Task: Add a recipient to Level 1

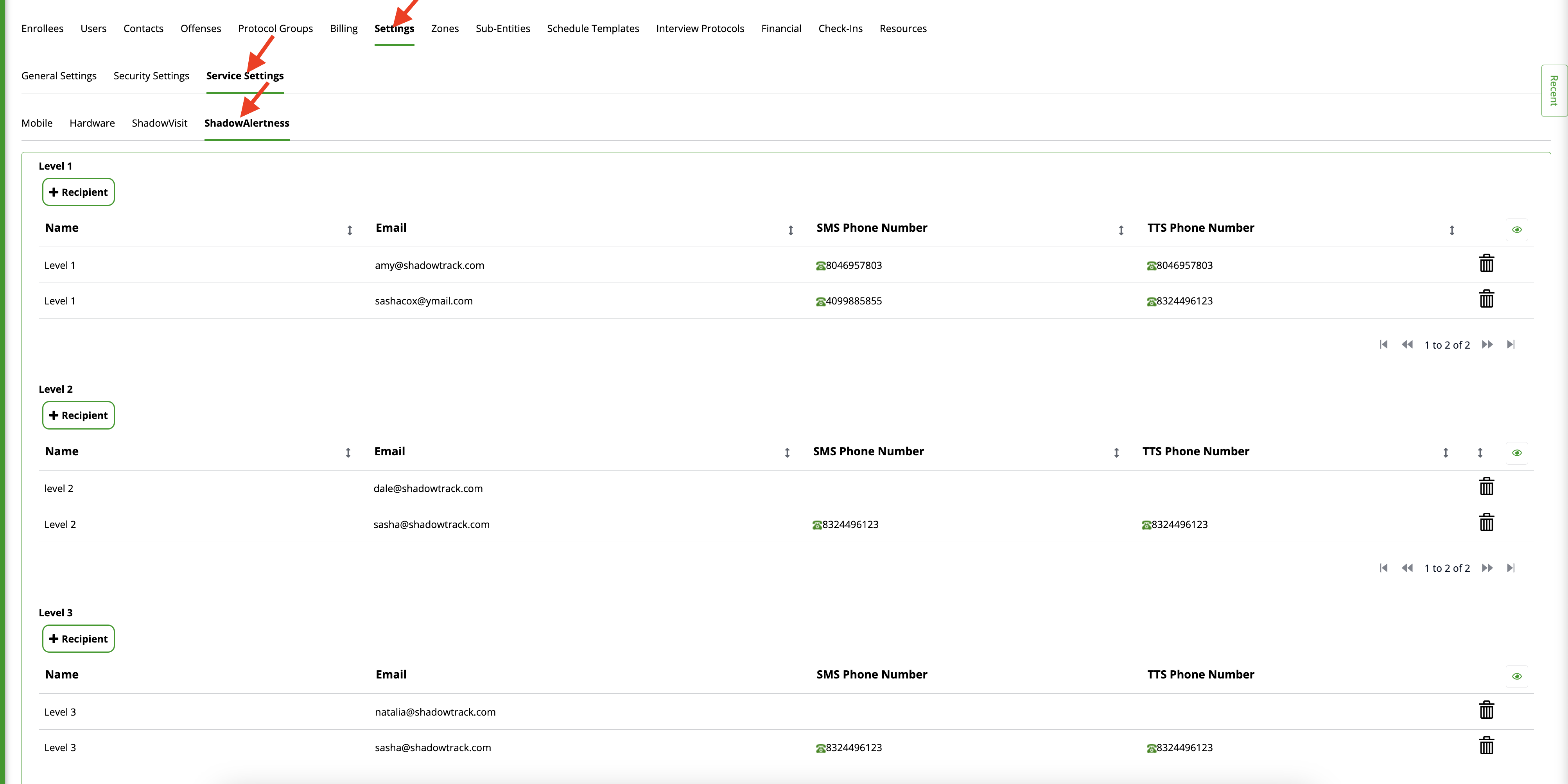Action: tap(79, 192)
